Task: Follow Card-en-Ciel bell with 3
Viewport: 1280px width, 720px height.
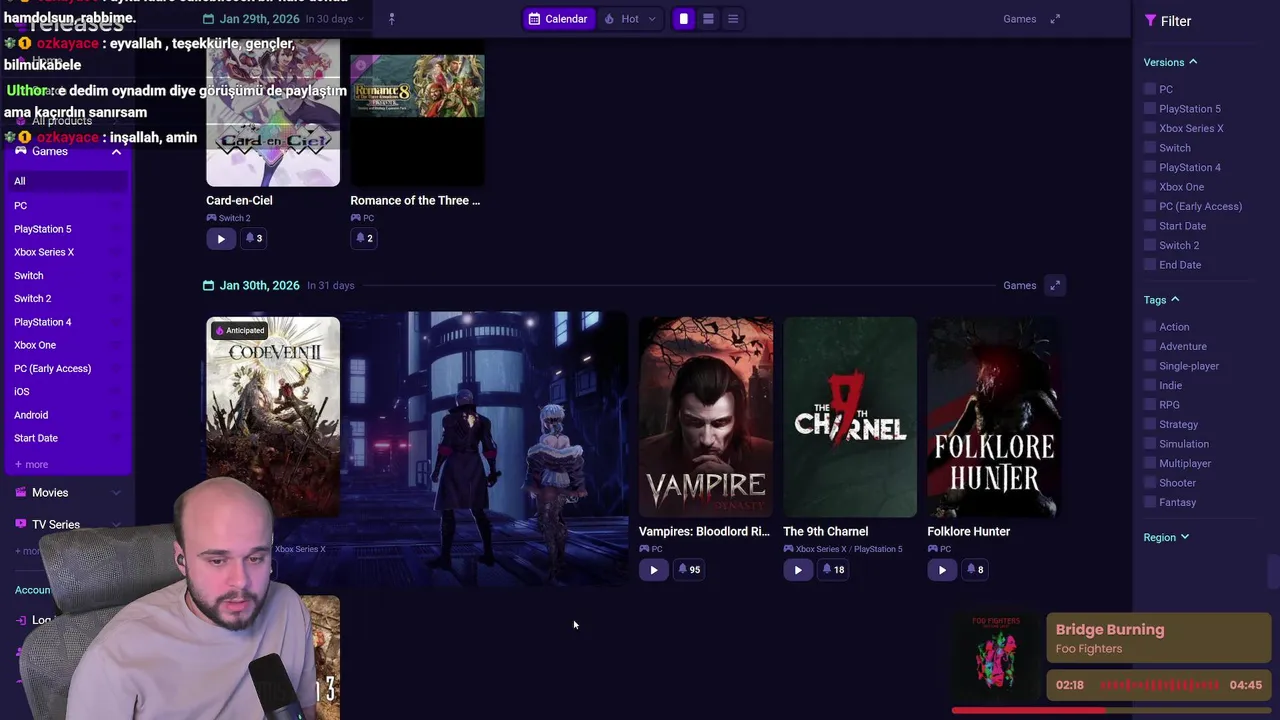Action: [253, 238]
